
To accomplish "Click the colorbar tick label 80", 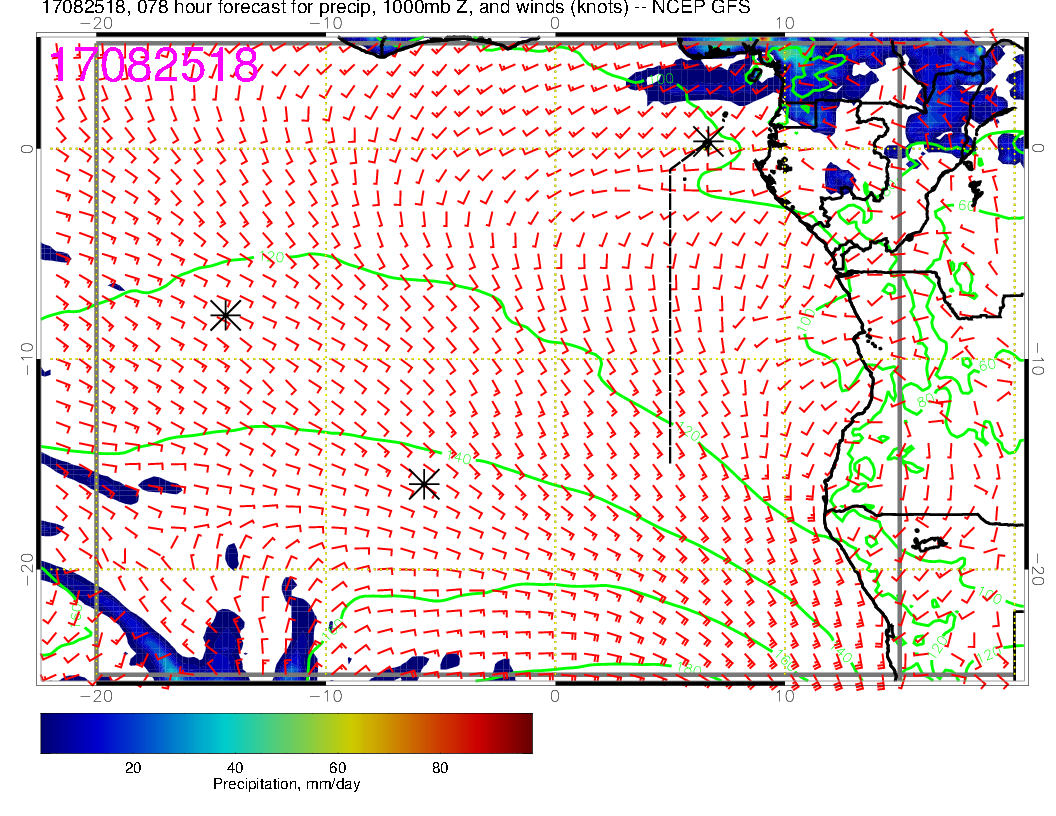I will [x=439, y=767].
